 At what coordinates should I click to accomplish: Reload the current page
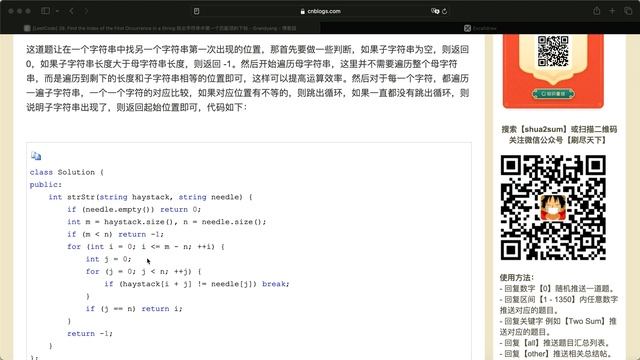click(444, 11)
